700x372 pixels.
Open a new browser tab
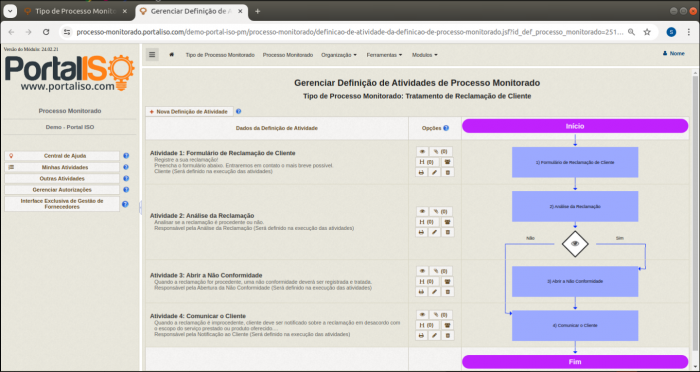[258, 12]
